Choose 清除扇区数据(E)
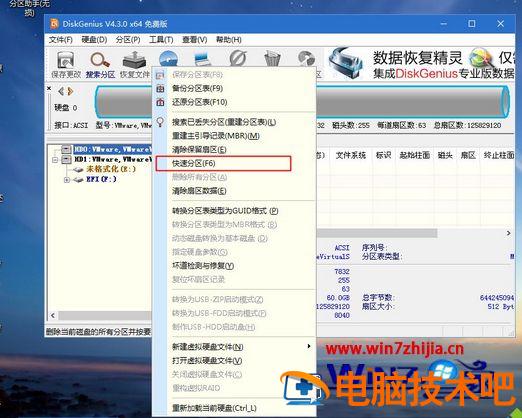Viewport: 522px width, 418px height. point(234,191)
